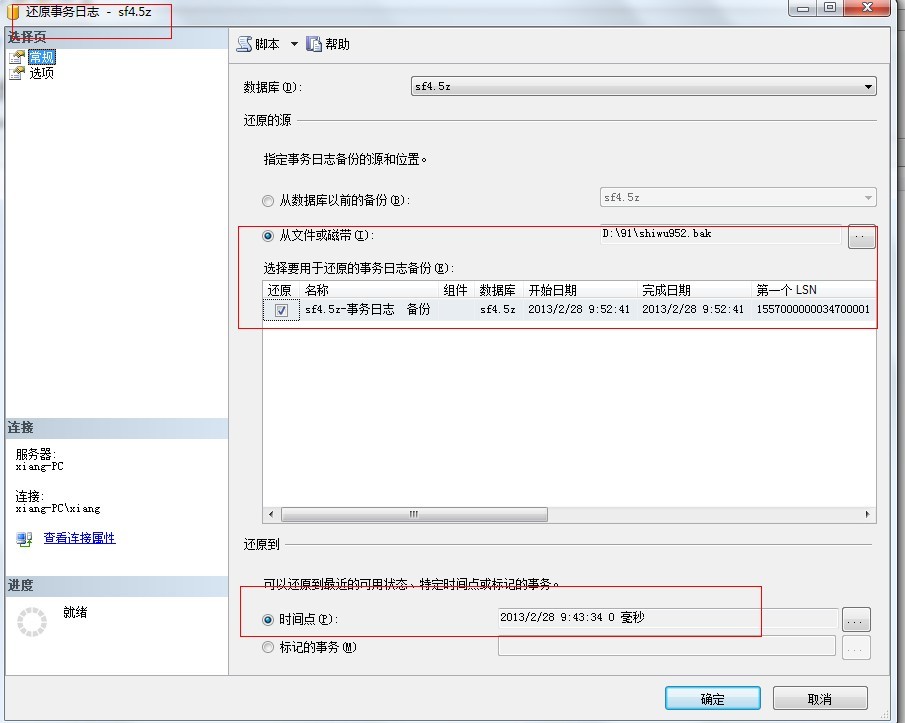Click the 确定 button
The width and height of the screenshot is (905, 723).
coord(712,699)
